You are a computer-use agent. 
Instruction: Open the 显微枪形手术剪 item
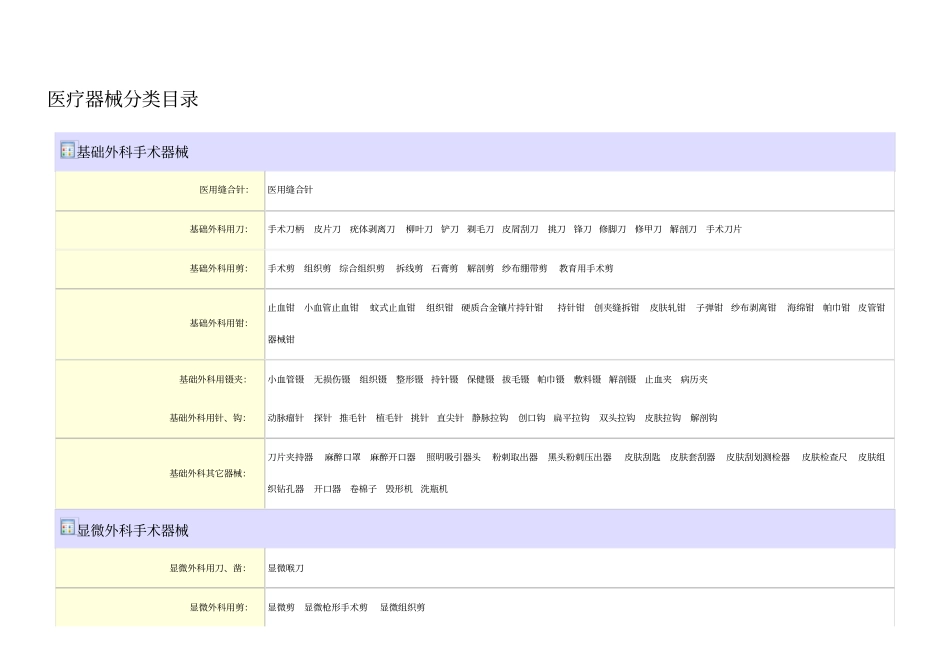(336, 607)
